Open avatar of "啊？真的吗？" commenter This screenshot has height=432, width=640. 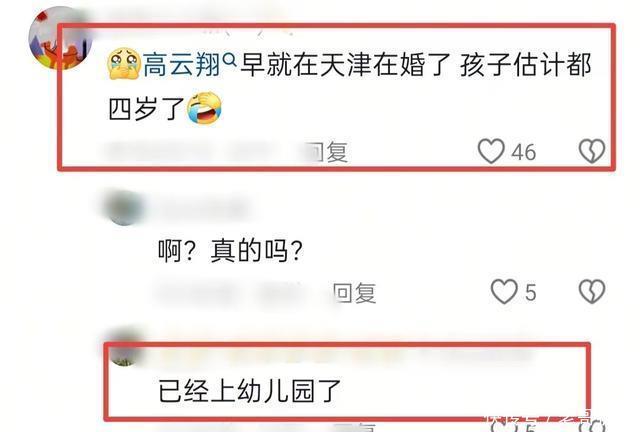125,207
